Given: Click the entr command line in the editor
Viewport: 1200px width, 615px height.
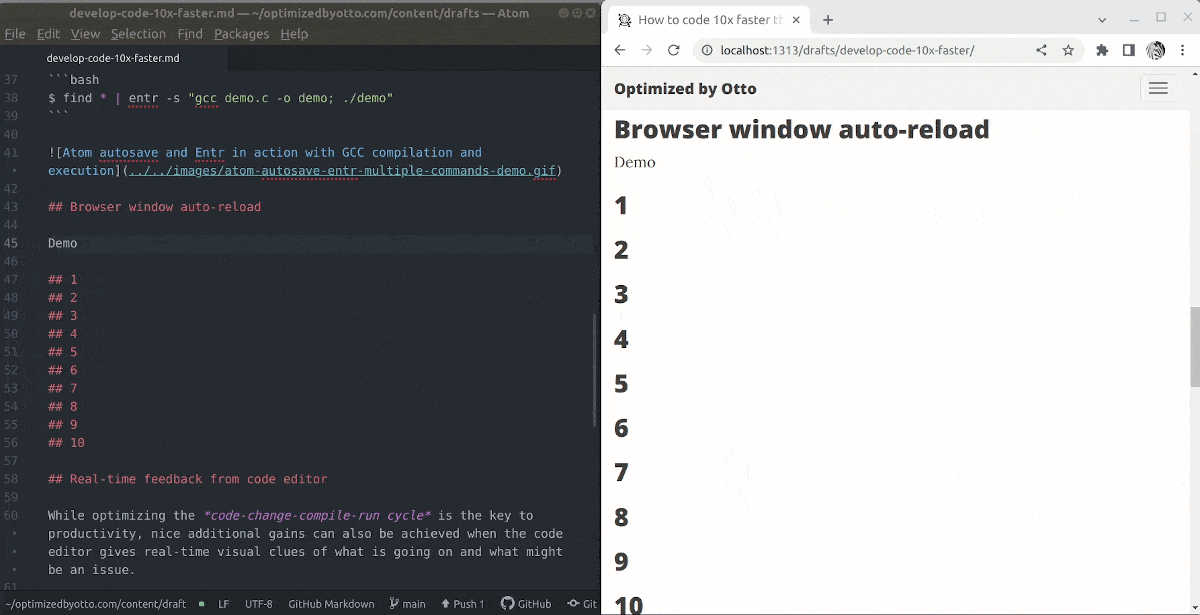Looking at the screenshot, I should (220, 98).
